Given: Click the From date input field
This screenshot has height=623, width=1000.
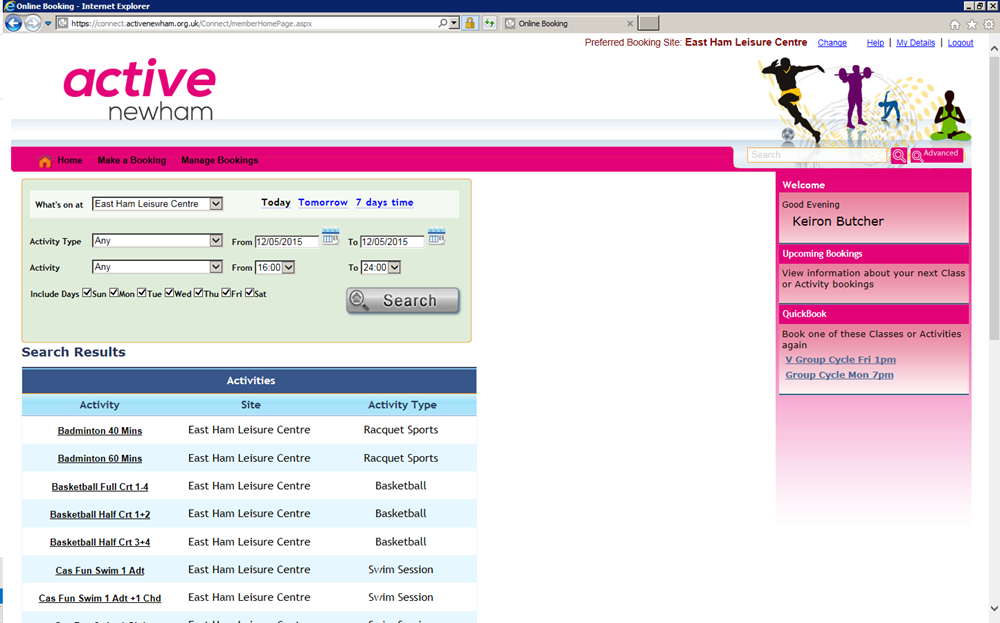Looking at the screenshot, I should 286,242.
